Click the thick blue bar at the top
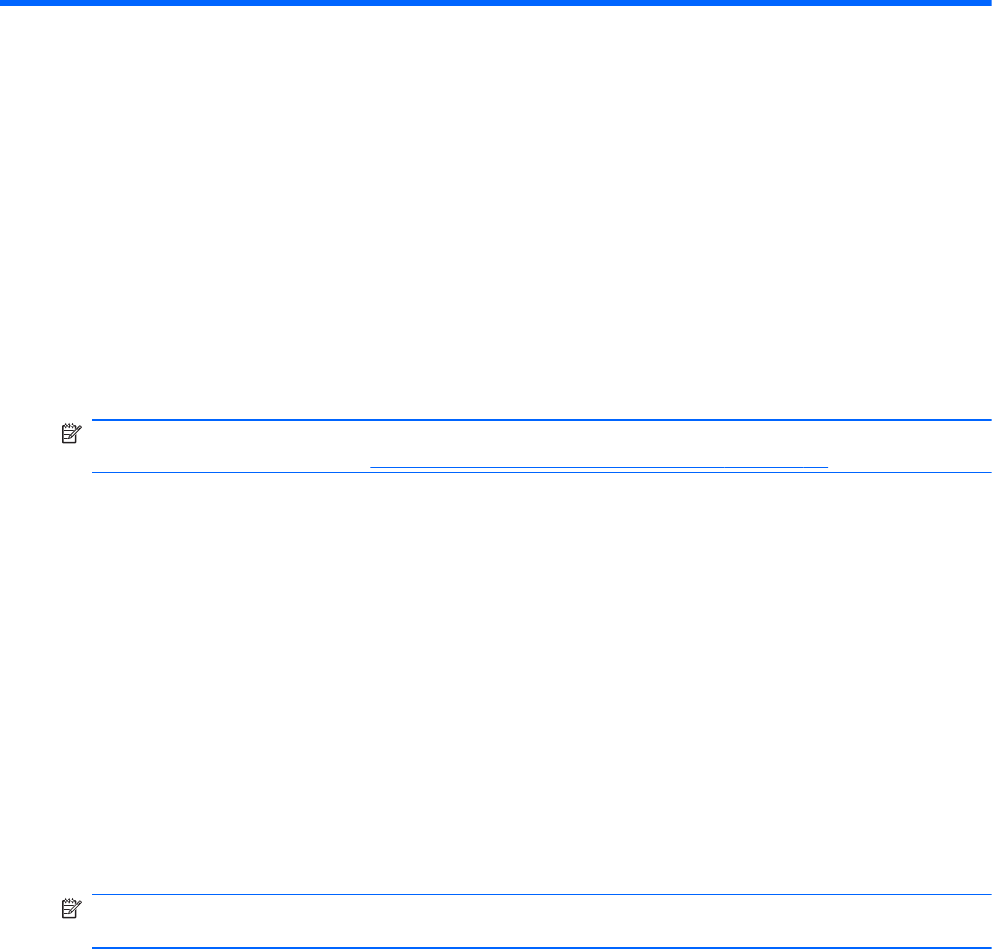 496,4
